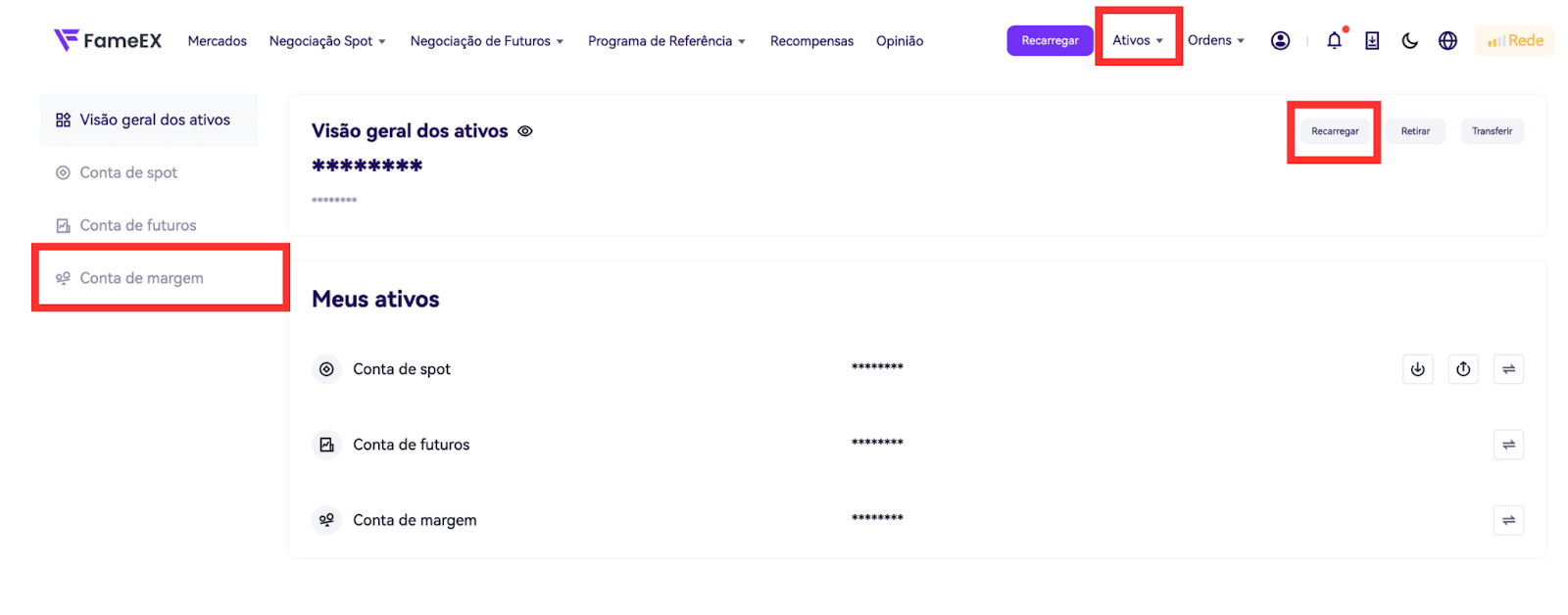Screen dimensions: 1568x615
Task: Go to Mercados in the navigation
Action: (x=218, y=41)
